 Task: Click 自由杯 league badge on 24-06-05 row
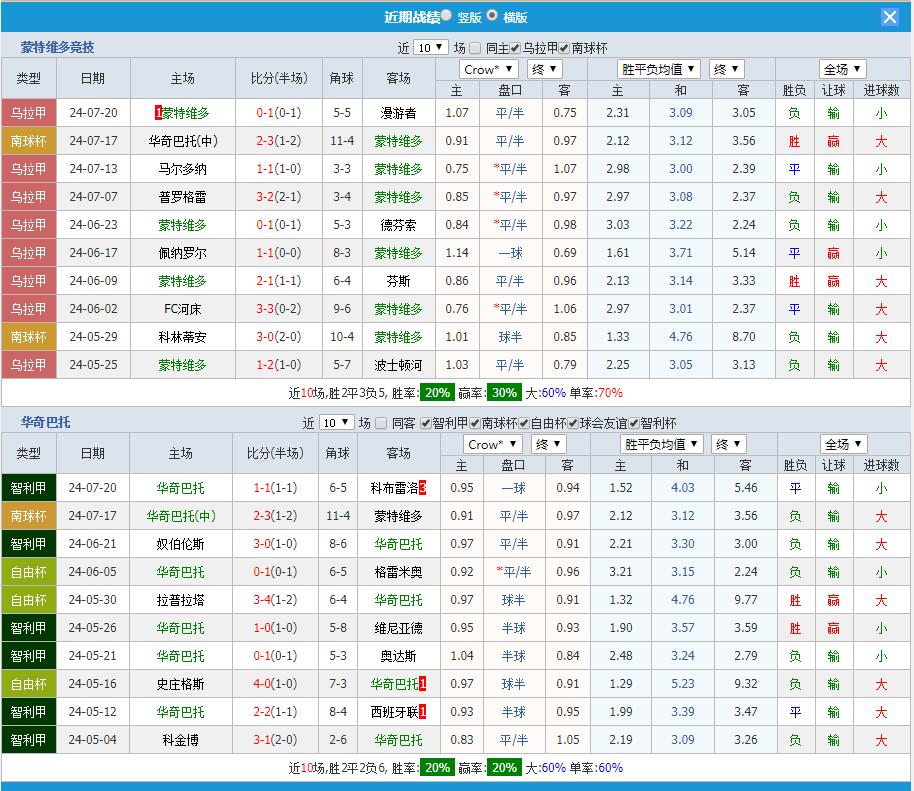click(29, 572)
